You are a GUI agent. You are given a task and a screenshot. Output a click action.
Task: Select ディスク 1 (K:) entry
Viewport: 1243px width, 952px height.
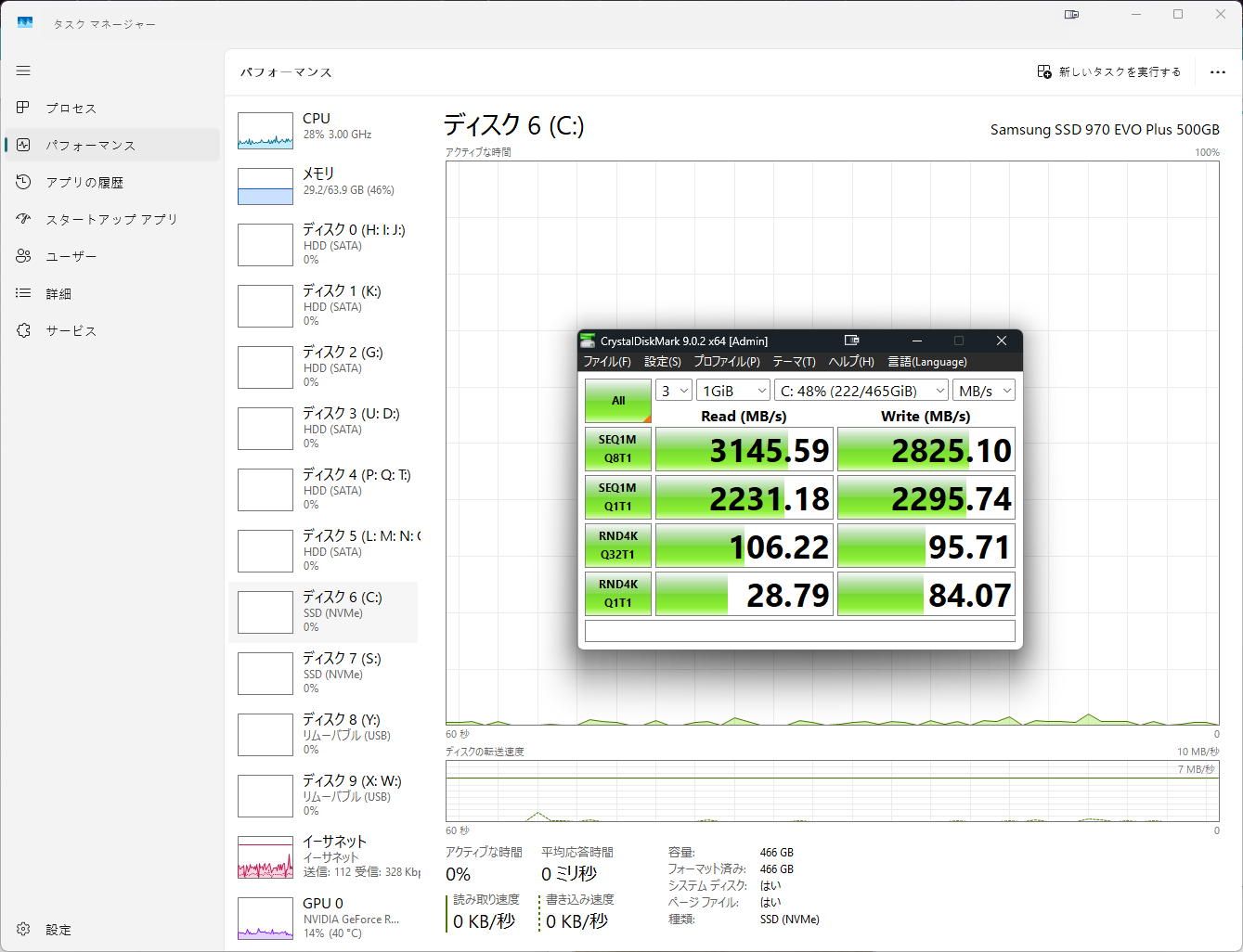(323, 305)
